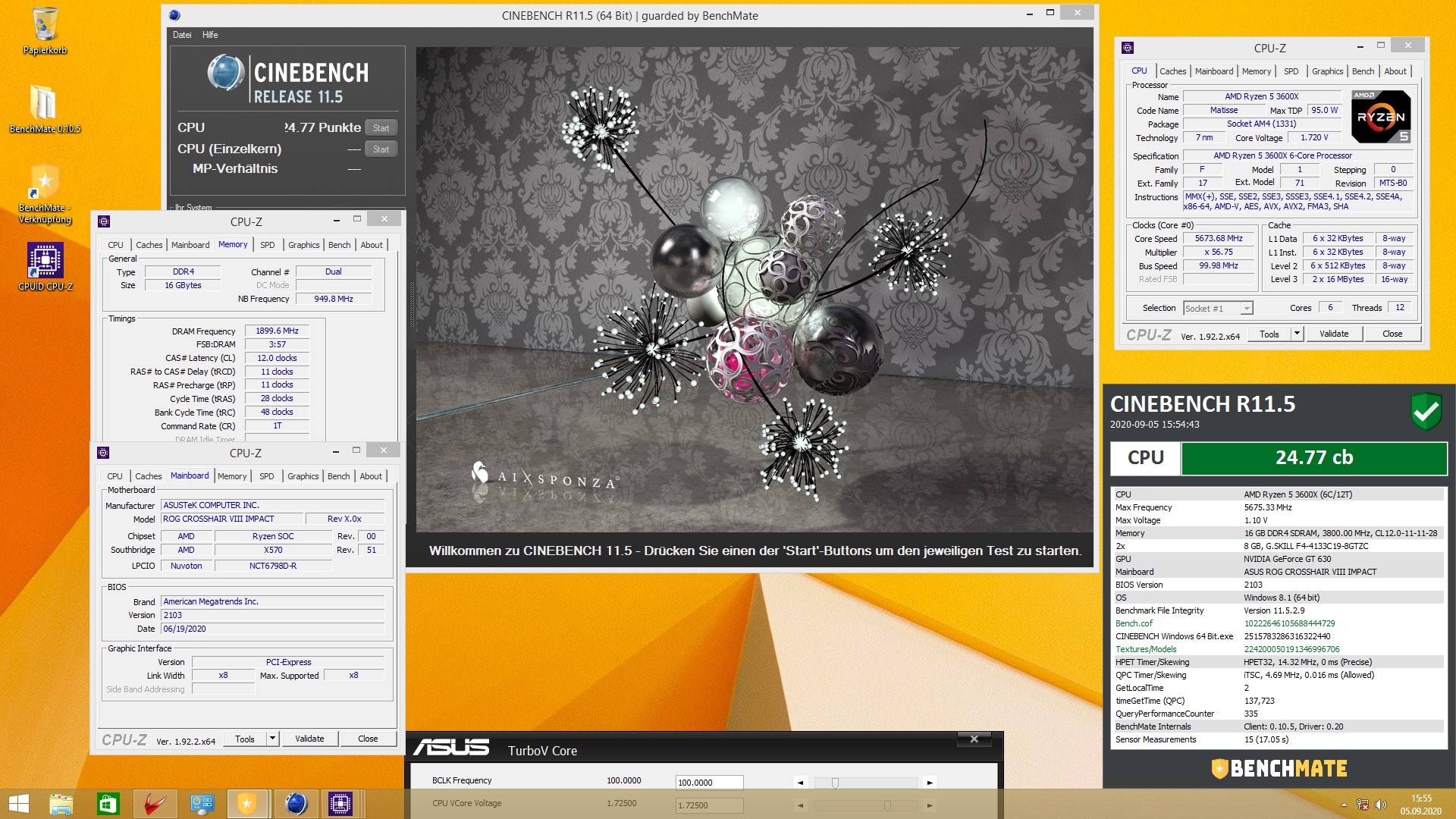Screen dimensions: 1456x819
Task: Switch to BenchMate shield on taskbar
Action: tap(247, 804)
